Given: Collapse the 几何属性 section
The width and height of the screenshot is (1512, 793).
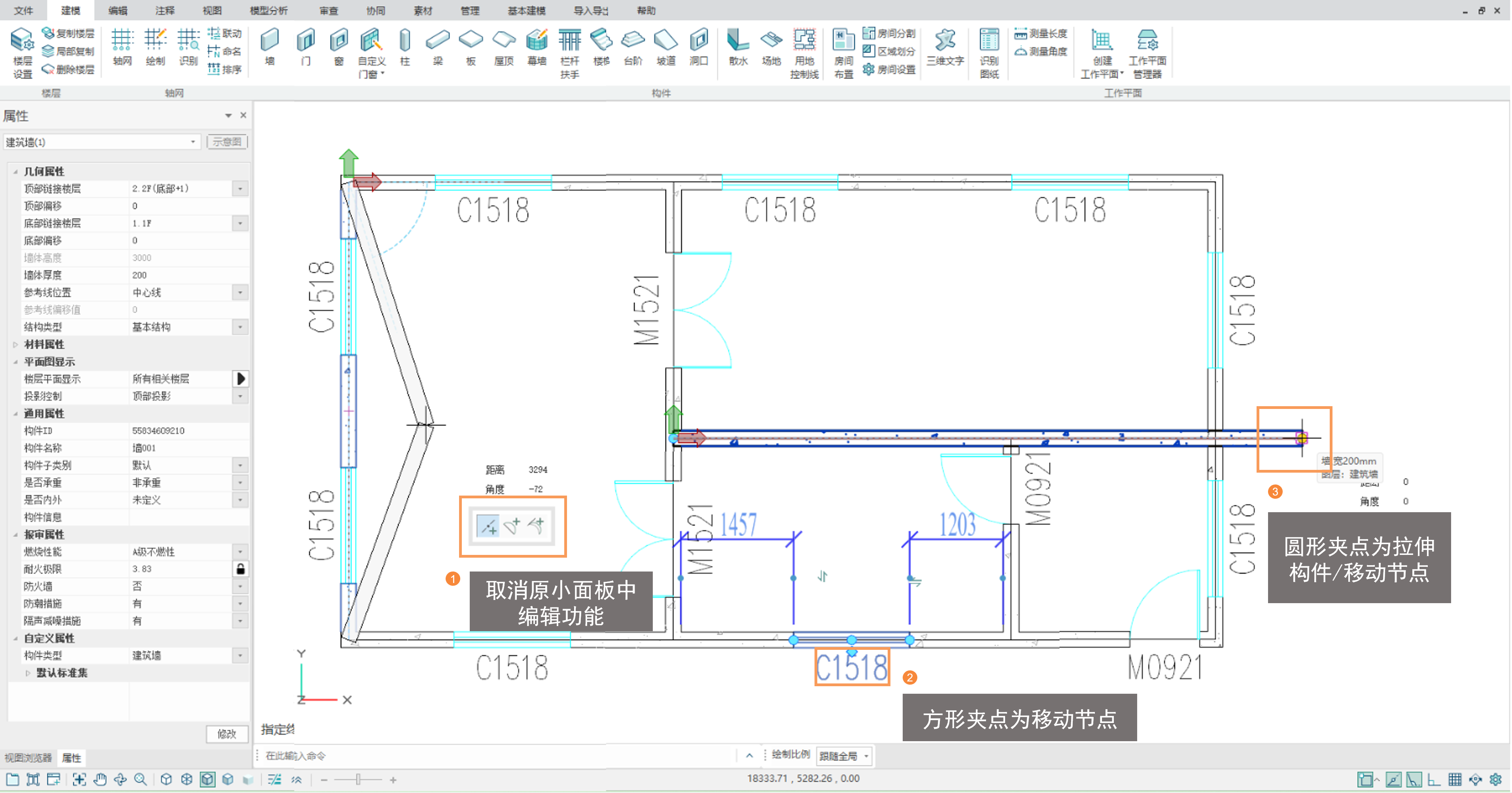Looking at the screenshot, I should point(15,171).
